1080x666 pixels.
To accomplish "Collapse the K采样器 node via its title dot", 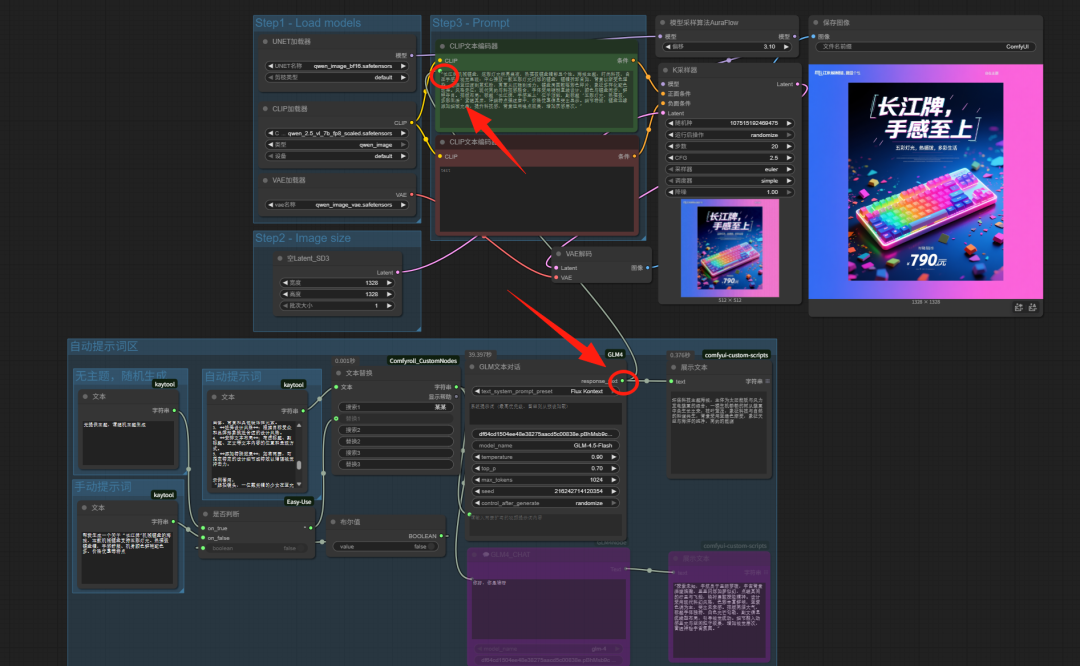I will 665,70.
